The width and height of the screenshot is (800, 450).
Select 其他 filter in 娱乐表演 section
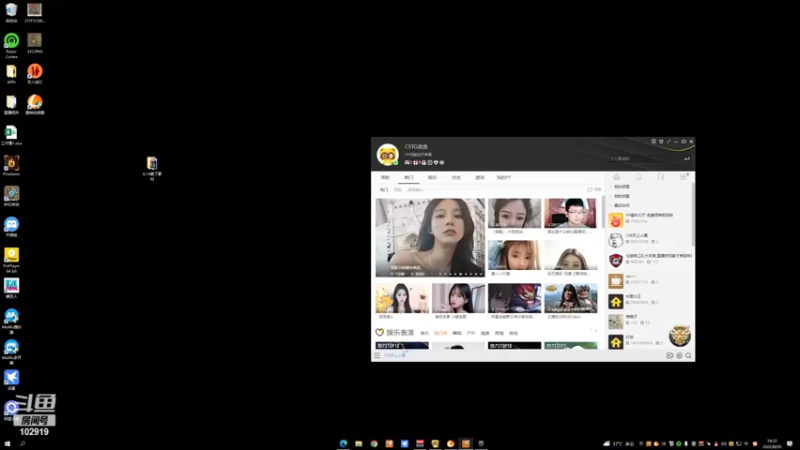tap(513, 333)
